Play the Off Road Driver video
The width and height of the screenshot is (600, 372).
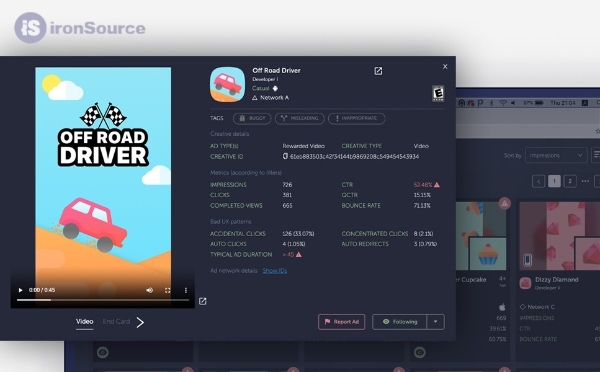tap(20, 290)
